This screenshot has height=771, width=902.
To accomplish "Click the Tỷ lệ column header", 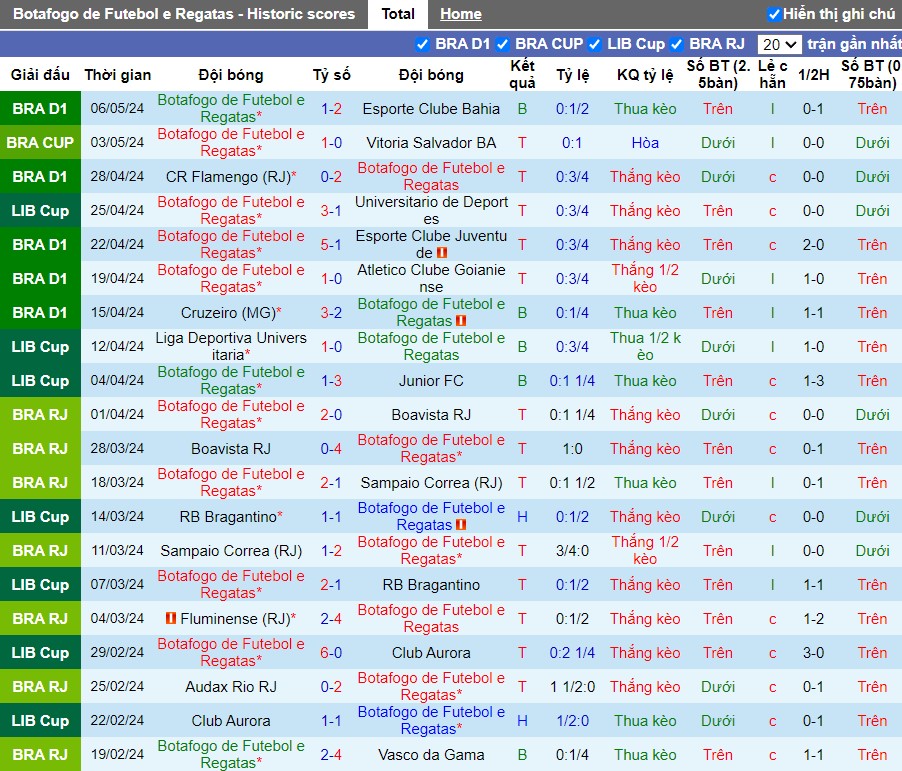I will tap(572, 75).
